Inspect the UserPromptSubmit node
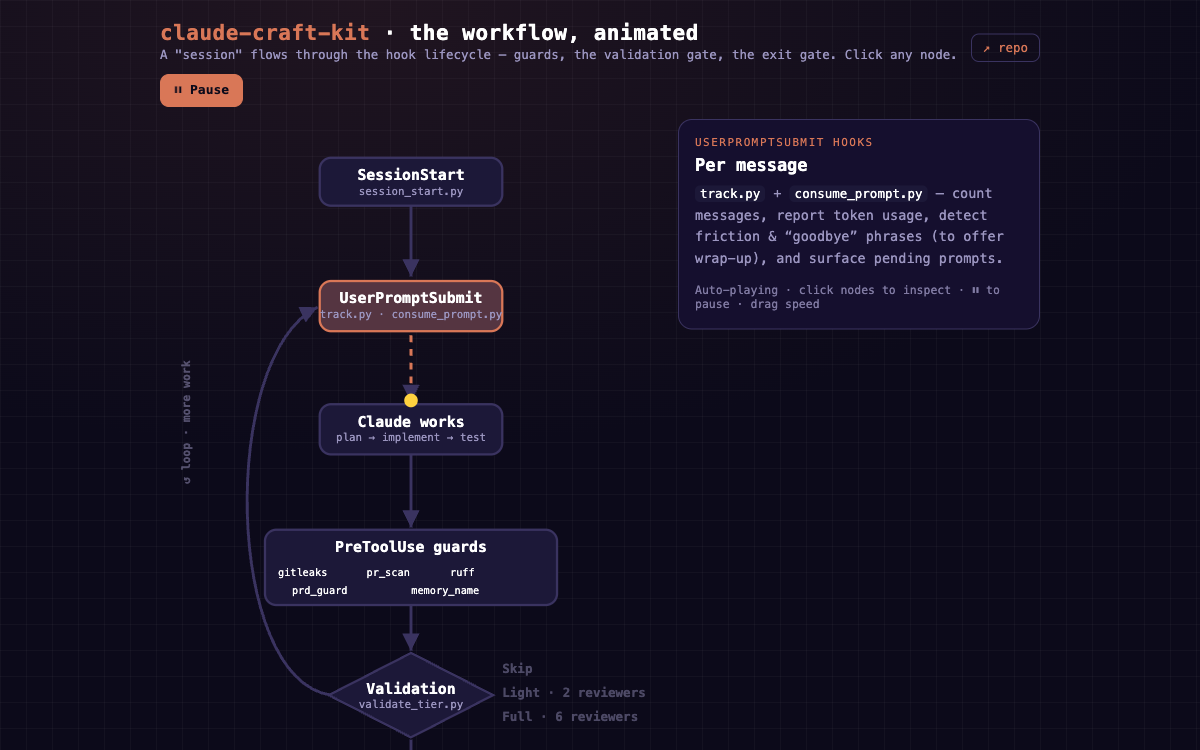 (x=411, y=305)
